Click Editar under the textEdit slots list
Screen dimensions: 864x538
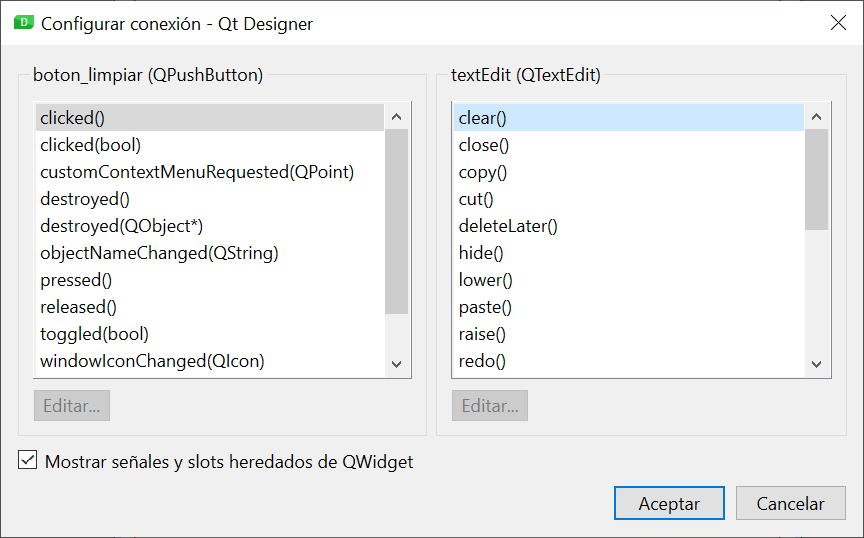pos(490,406)
